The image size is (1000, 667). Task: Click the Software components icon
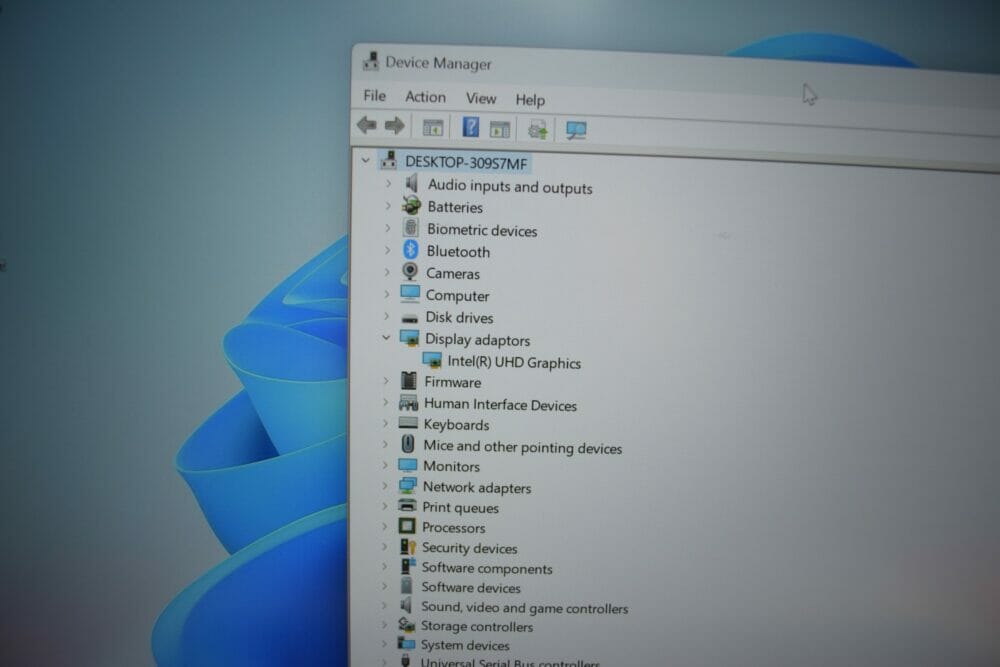point(407,566)
